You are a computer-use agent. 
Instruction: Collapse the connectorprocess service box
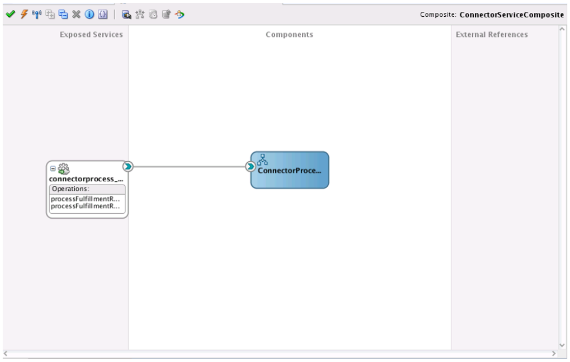pos(53,169)
